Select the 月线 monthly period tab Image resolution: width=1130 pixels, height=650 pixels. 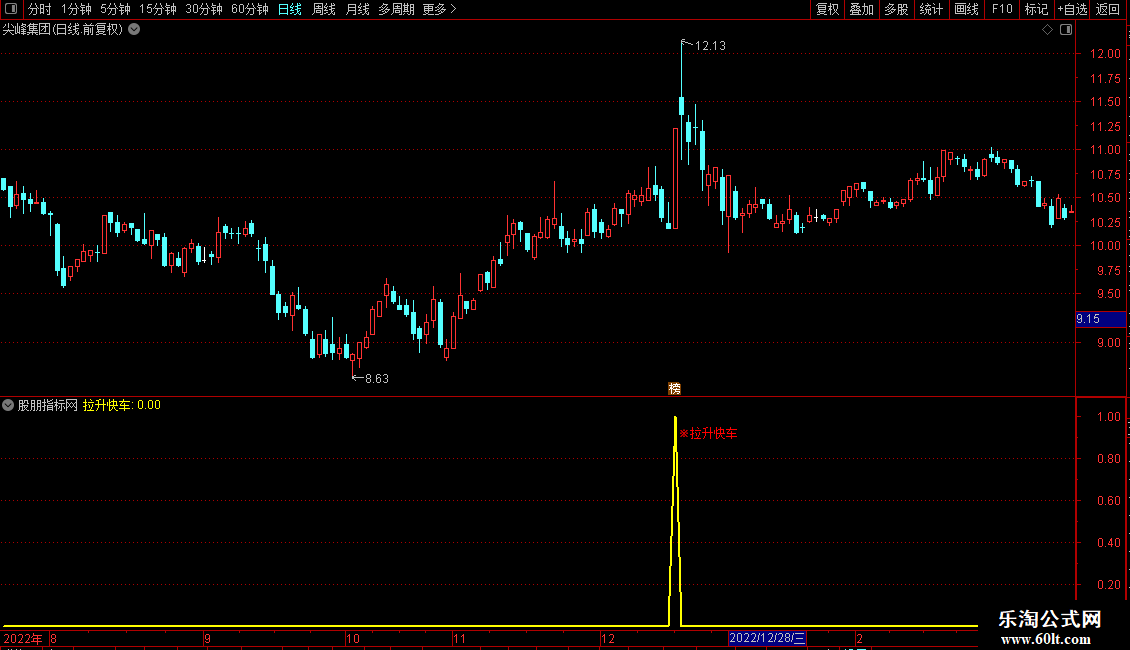[x=357, y=9]
